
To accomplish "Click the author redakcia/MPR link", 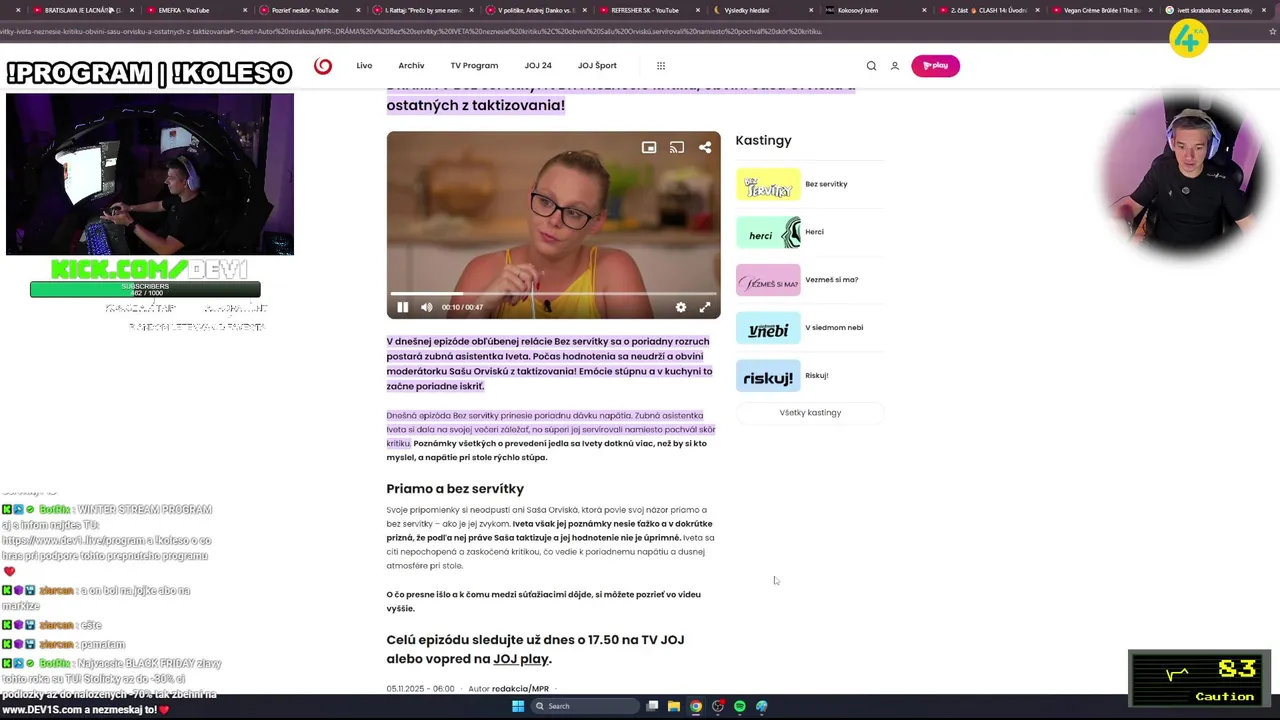I will (x=520, y=689).
